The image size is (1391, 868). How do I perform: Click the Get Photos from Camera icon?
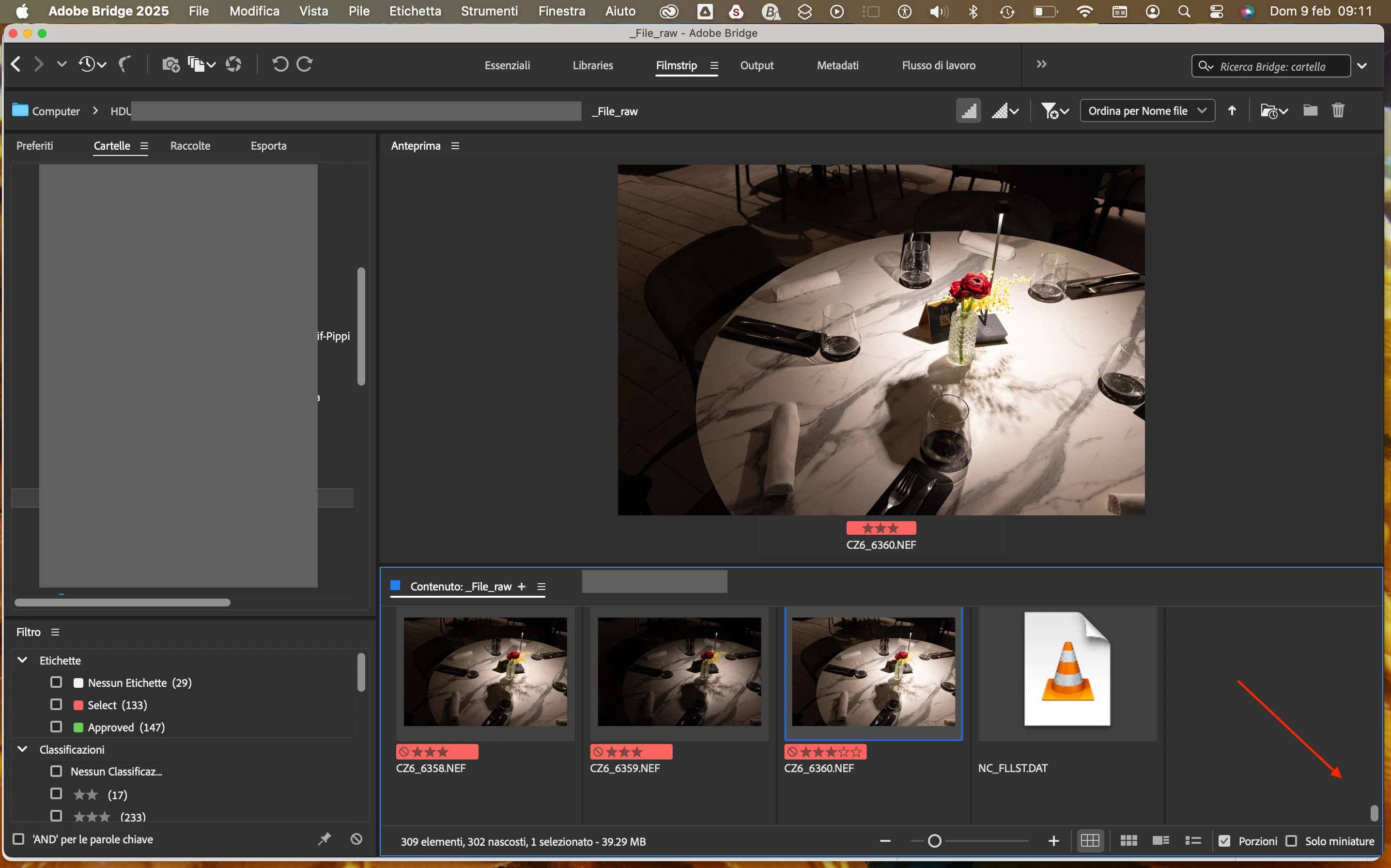[x=170, y=64]
